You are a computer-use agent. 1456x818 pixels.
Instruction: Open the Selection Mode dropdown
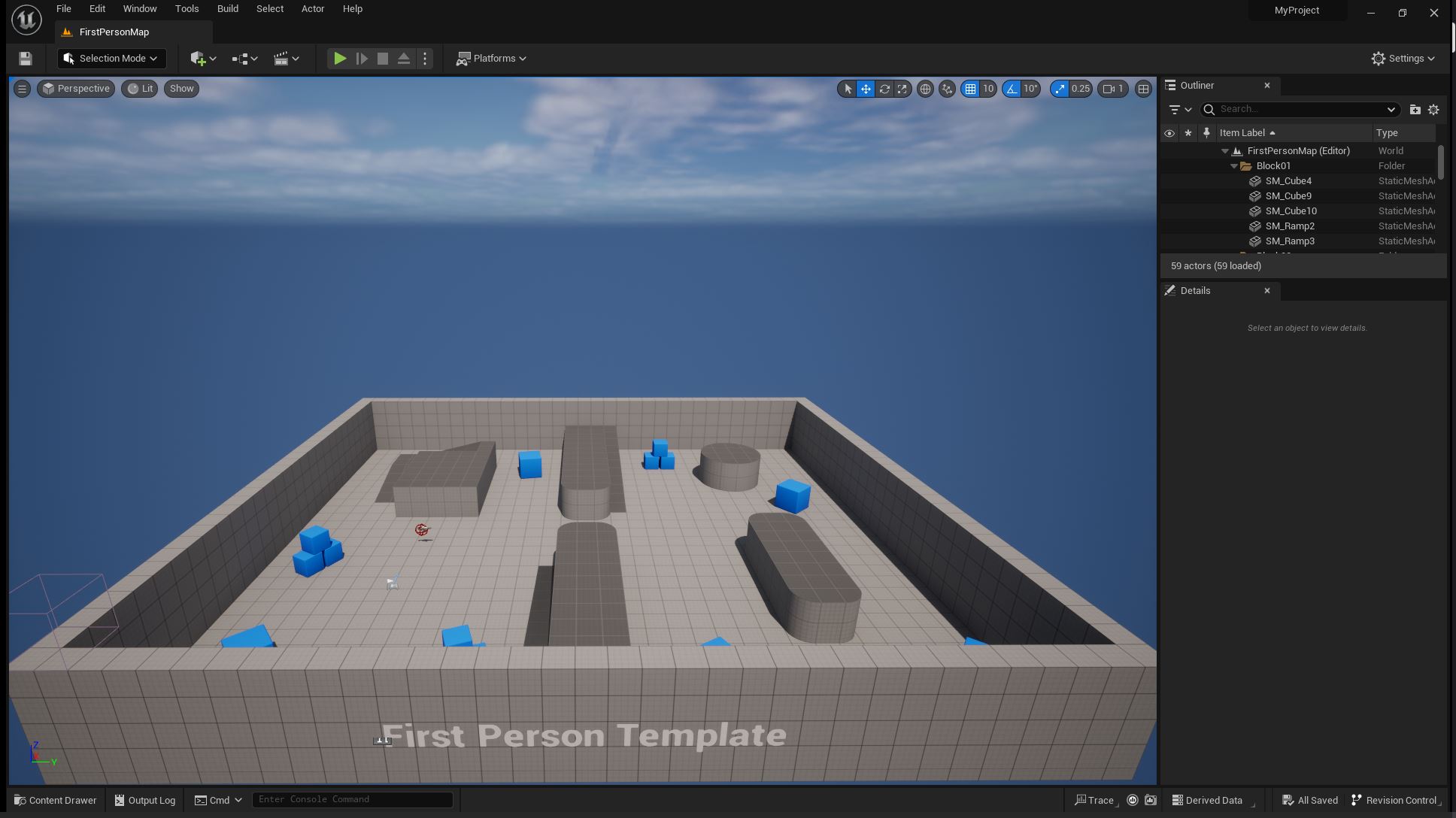pyautogui.click(x=111, y=58)
